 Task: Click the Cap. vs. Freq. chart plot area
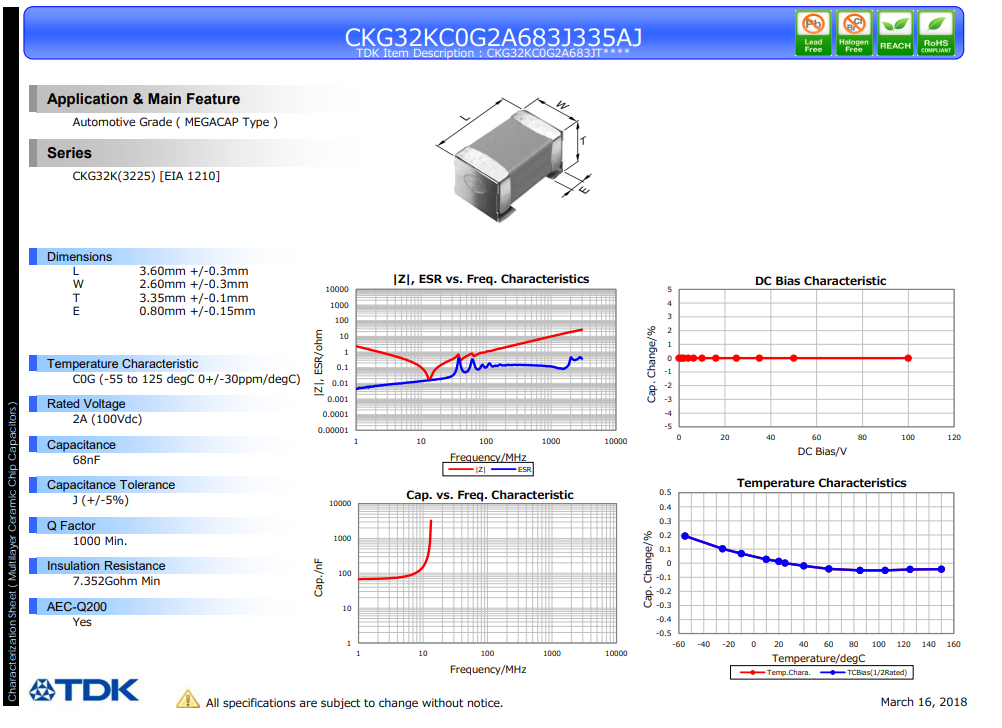click(x=487, y=573)
